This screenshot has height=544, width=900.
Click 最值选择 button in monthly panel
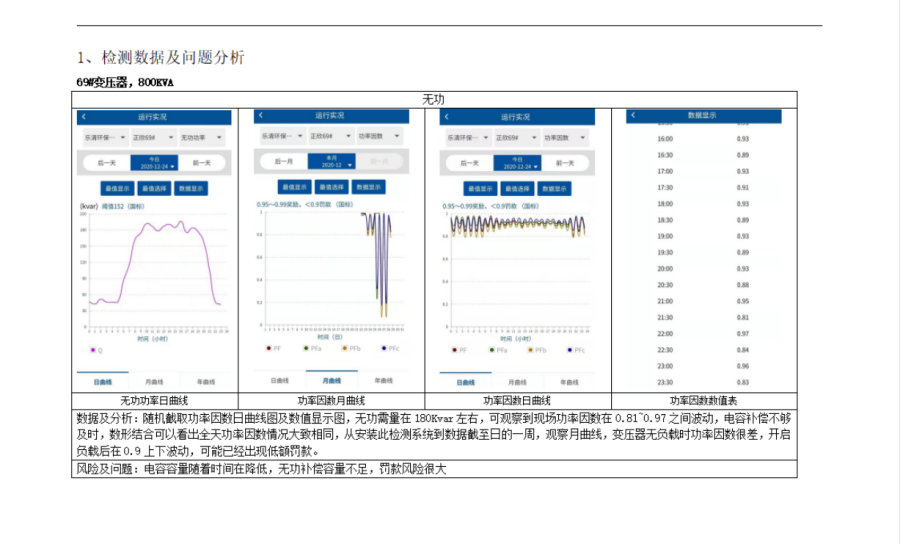click(332, 186)
